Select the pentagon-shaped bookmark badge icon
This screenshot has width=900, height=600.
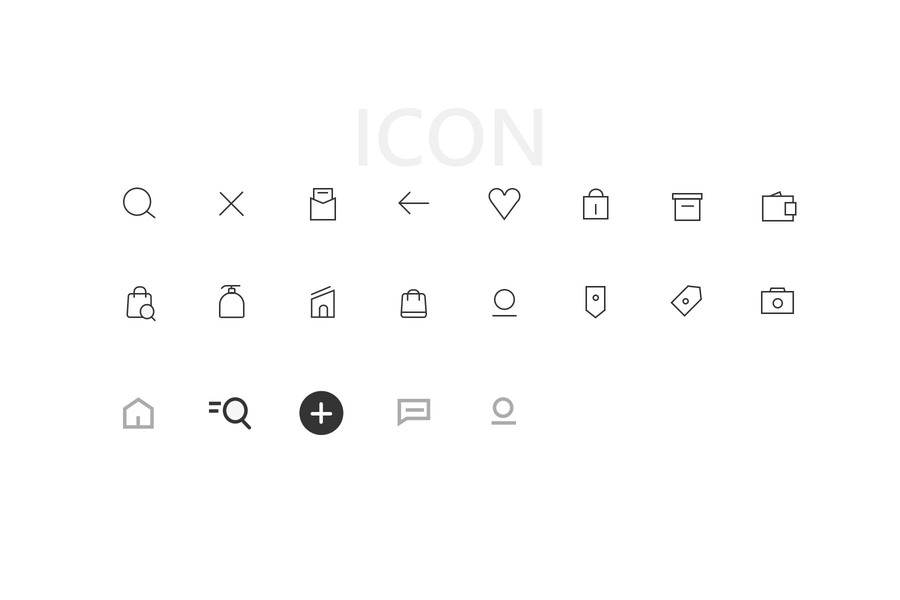[595, 302]
